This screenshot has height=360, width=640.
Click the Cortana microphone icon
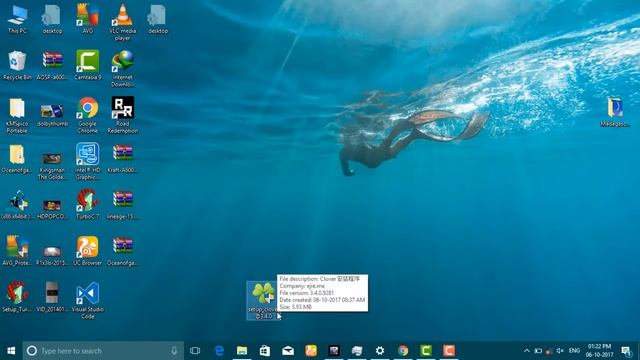pyautogui.click(x=174, y=351)
